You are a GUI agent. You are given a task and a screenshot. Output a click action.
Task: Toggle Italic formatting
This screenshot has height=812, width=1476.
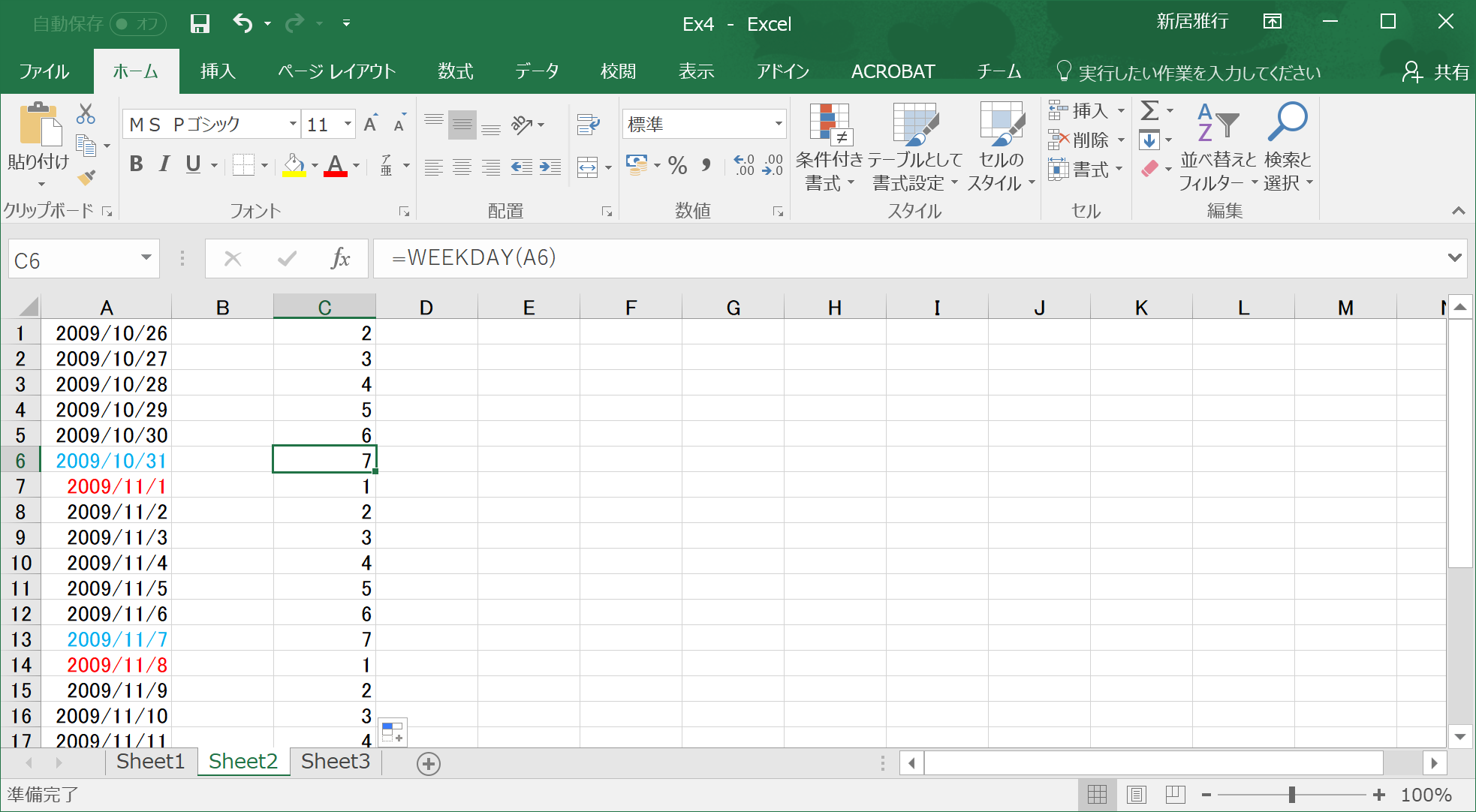(164, 164)
